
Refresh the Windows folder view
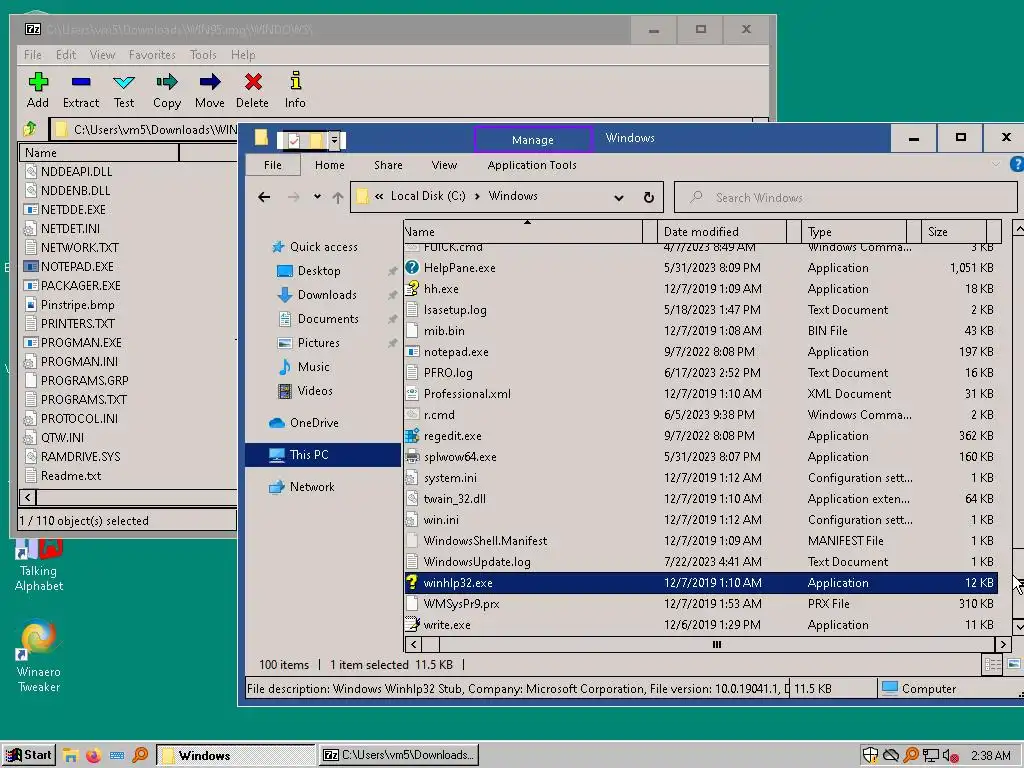pos(648,197)
